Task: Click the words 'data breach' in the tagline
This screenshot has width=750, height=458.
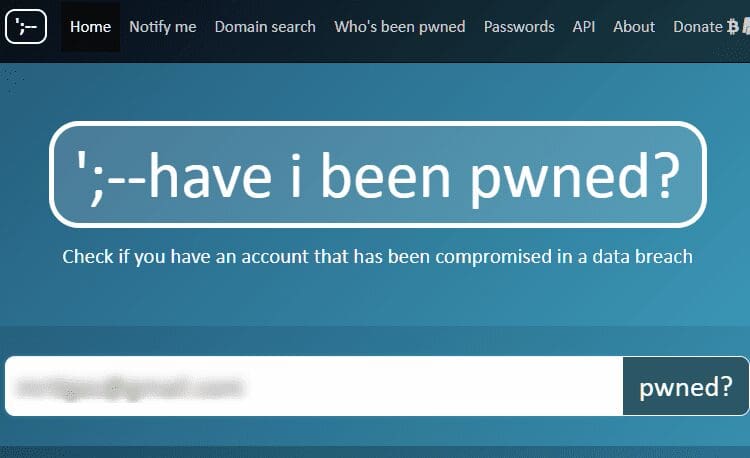Action: tap(642, 257)
